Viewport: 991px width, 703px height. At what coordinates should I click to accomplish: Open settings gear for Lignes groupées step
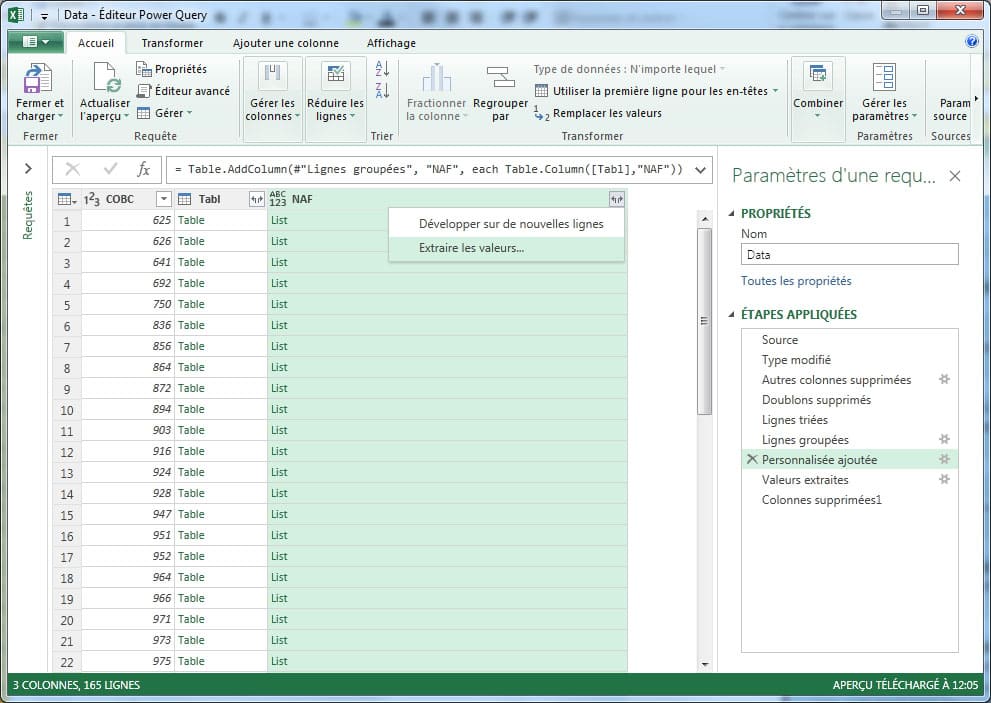[x=943, y=440]
